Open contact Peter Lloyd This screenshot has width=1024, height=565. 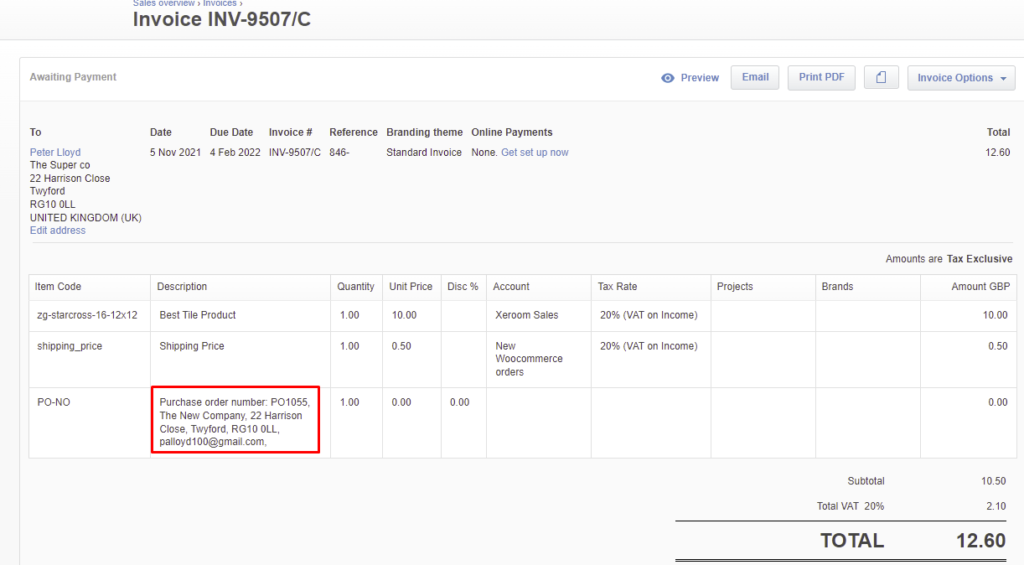[55, 152]
